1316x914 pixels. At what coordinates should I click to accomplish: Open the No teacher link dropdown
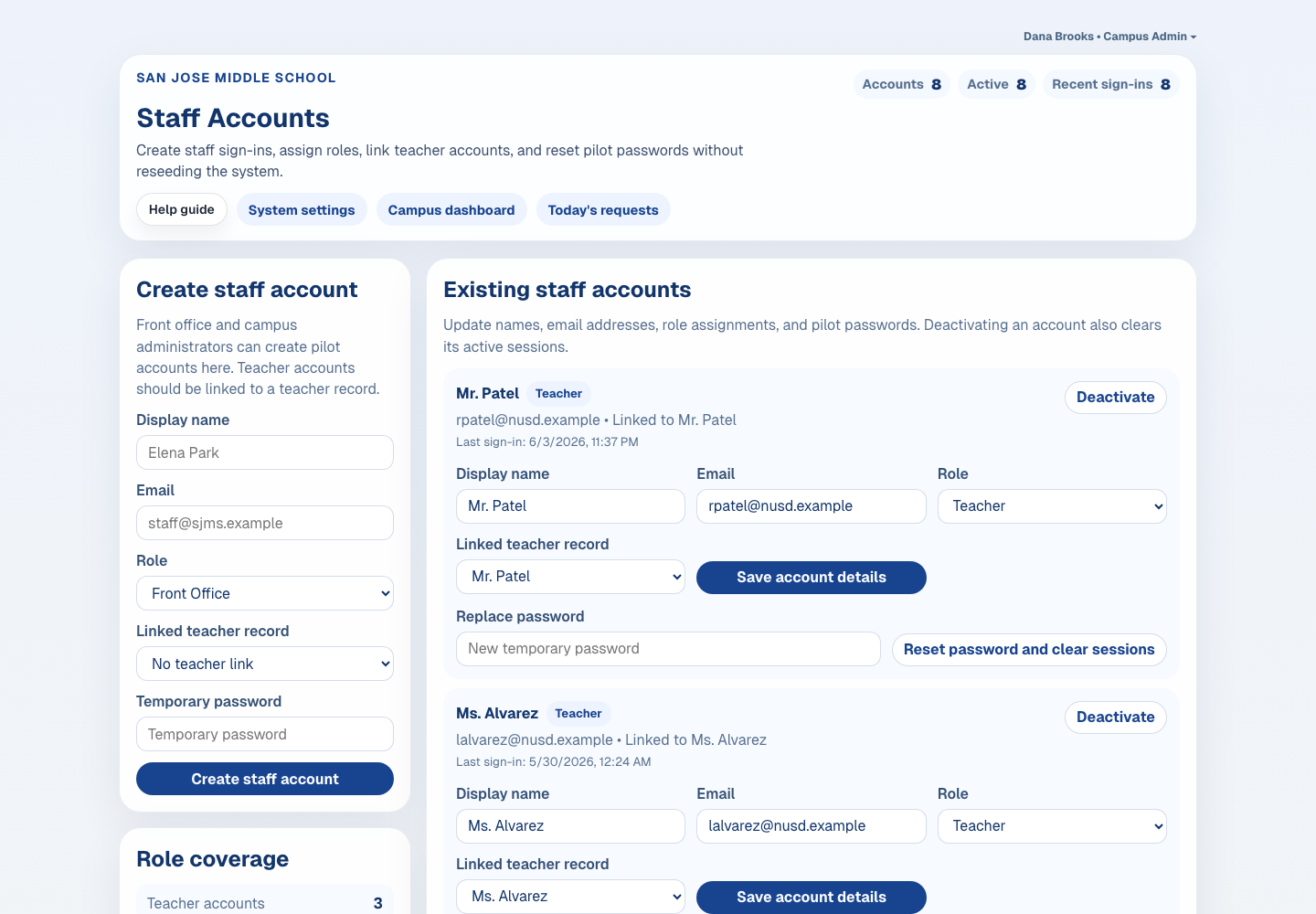click(x=265, y=664)
